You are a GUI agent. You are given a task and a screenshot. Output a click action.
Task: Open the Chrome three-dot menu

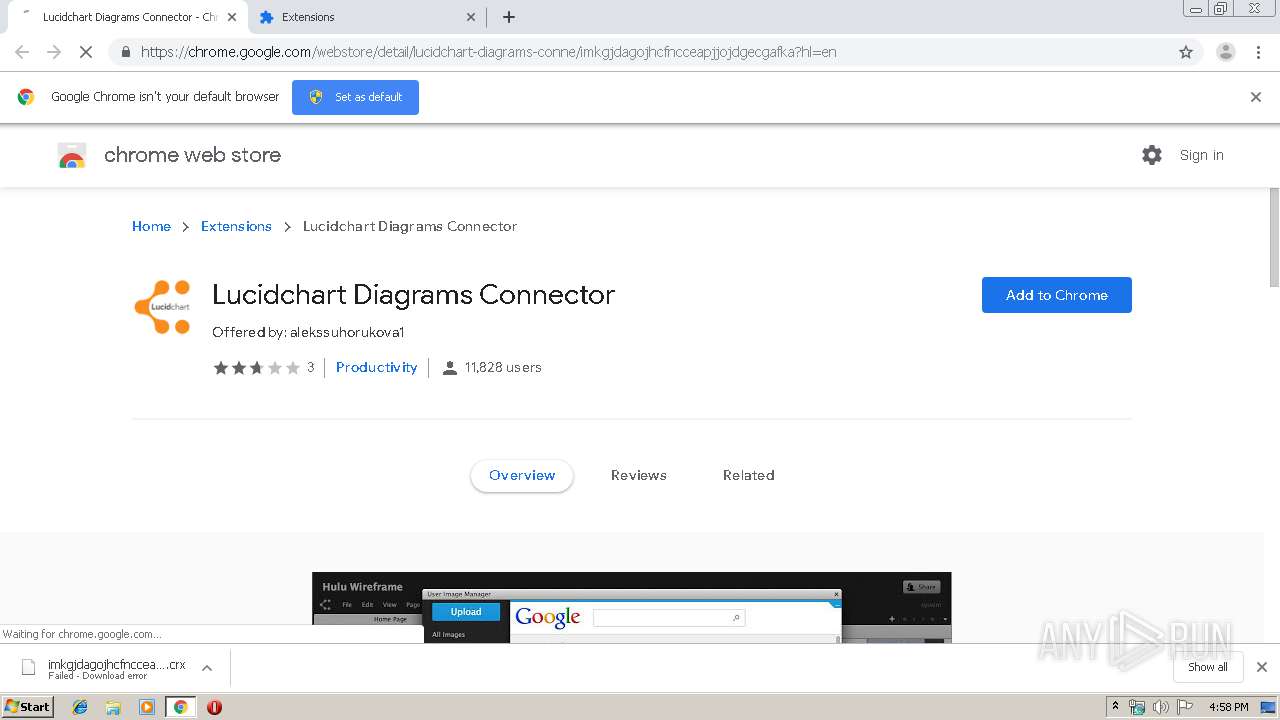[1258, 52]
